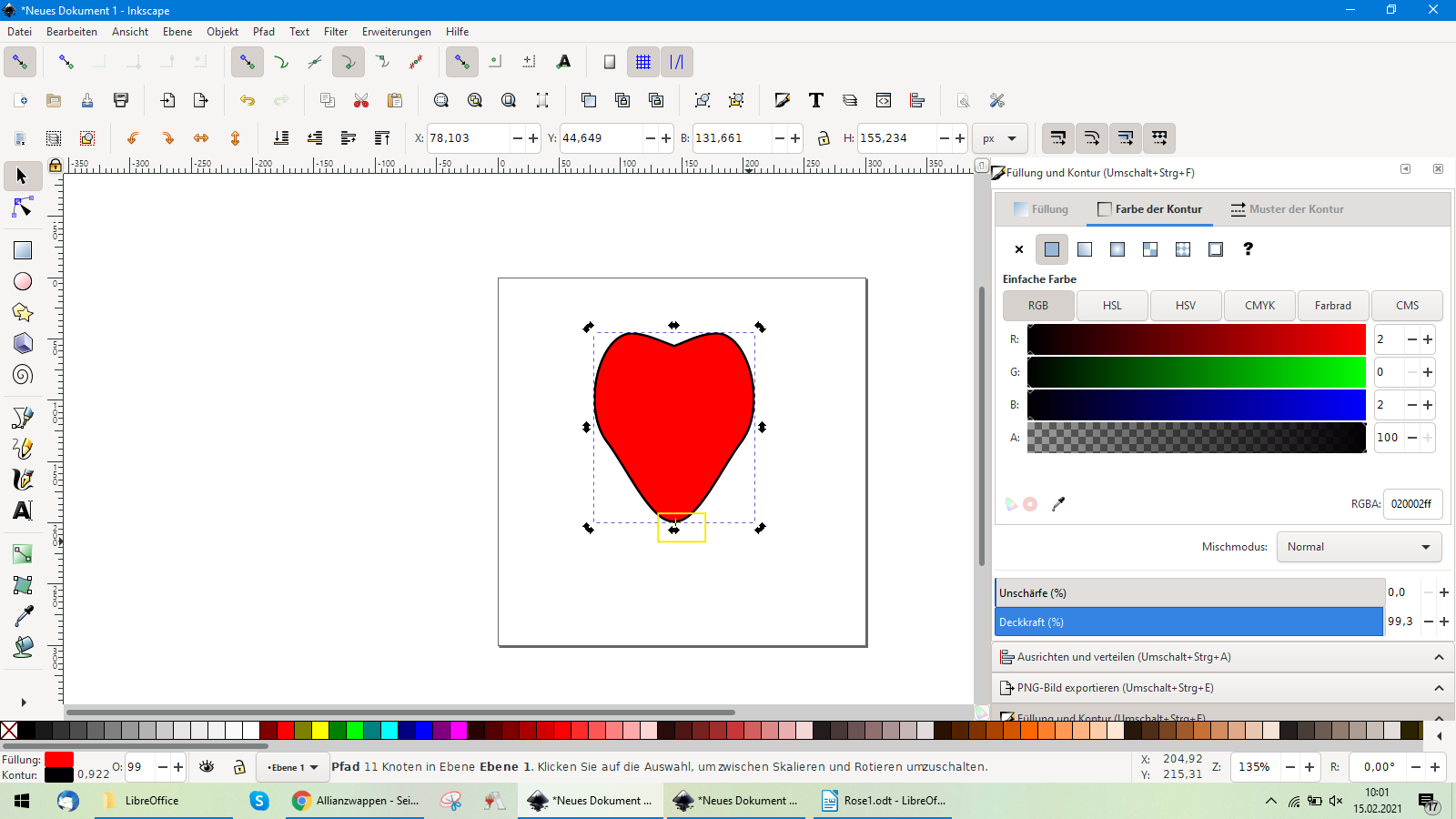Click the RGBA hex value field
Viewport: 1456px width, 819px height.
(1411, 504)
